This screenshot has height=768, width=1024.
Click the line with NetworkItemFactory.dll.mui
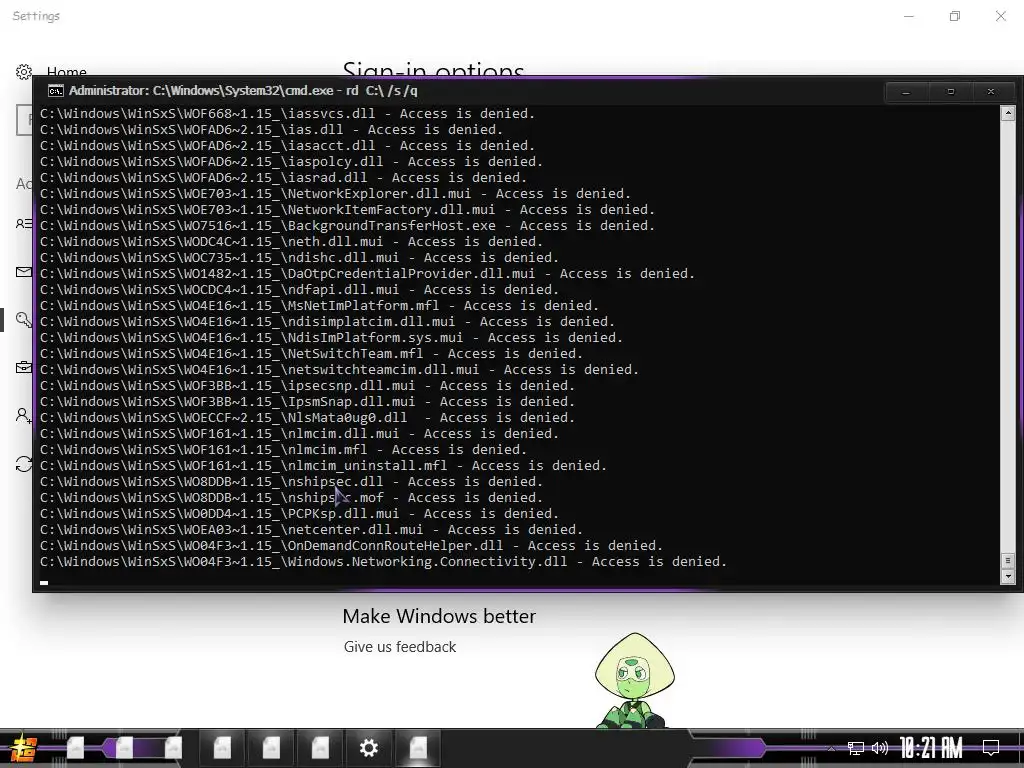tap(347, 210)
